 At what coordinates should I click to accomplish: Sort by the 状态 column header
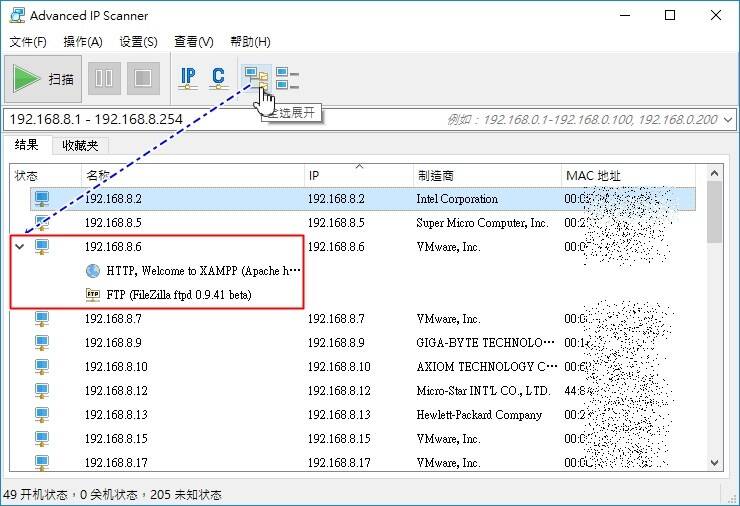point(45,176)
